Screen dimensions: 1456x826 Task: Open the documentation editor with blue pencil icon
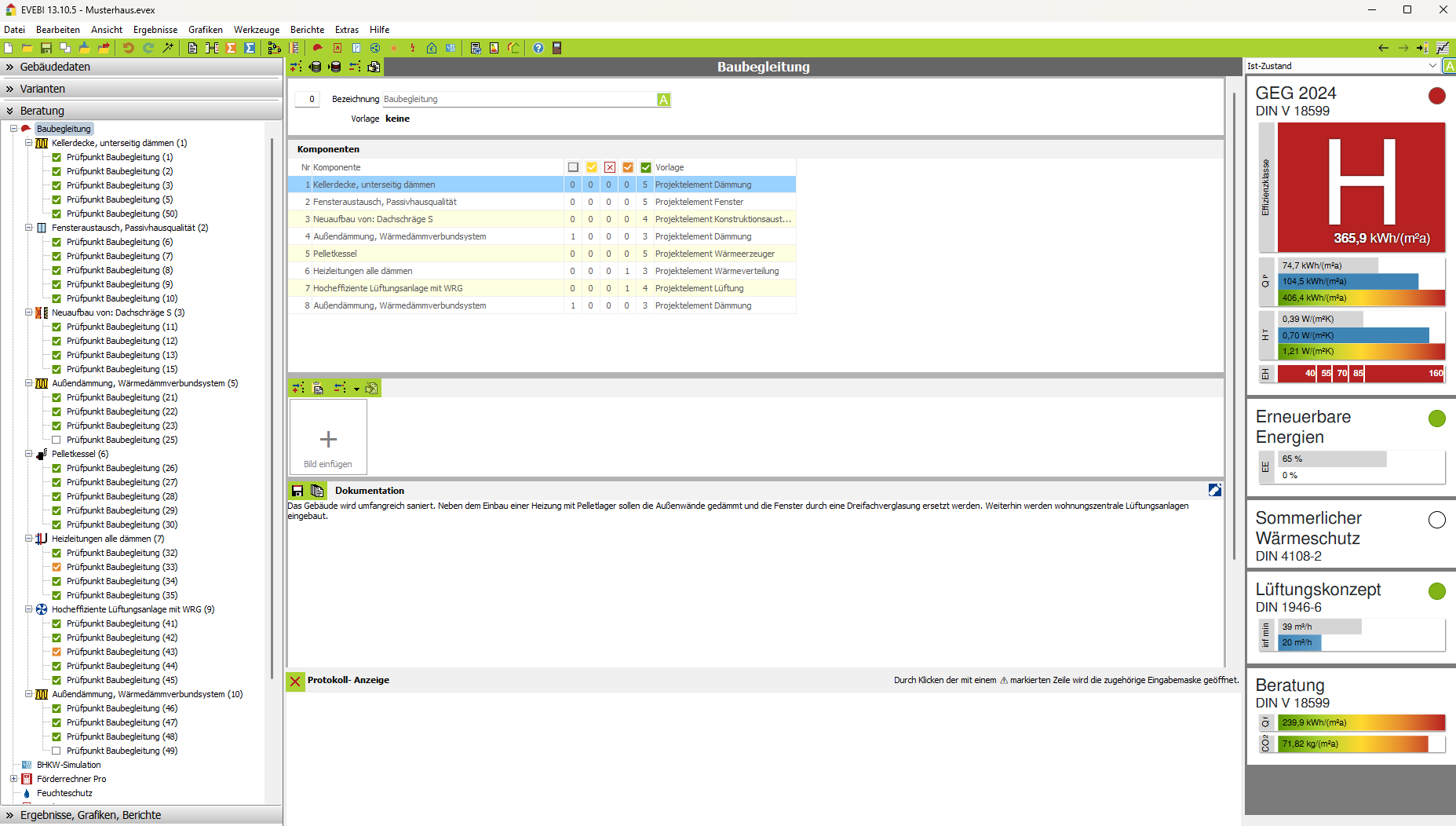1214,491
